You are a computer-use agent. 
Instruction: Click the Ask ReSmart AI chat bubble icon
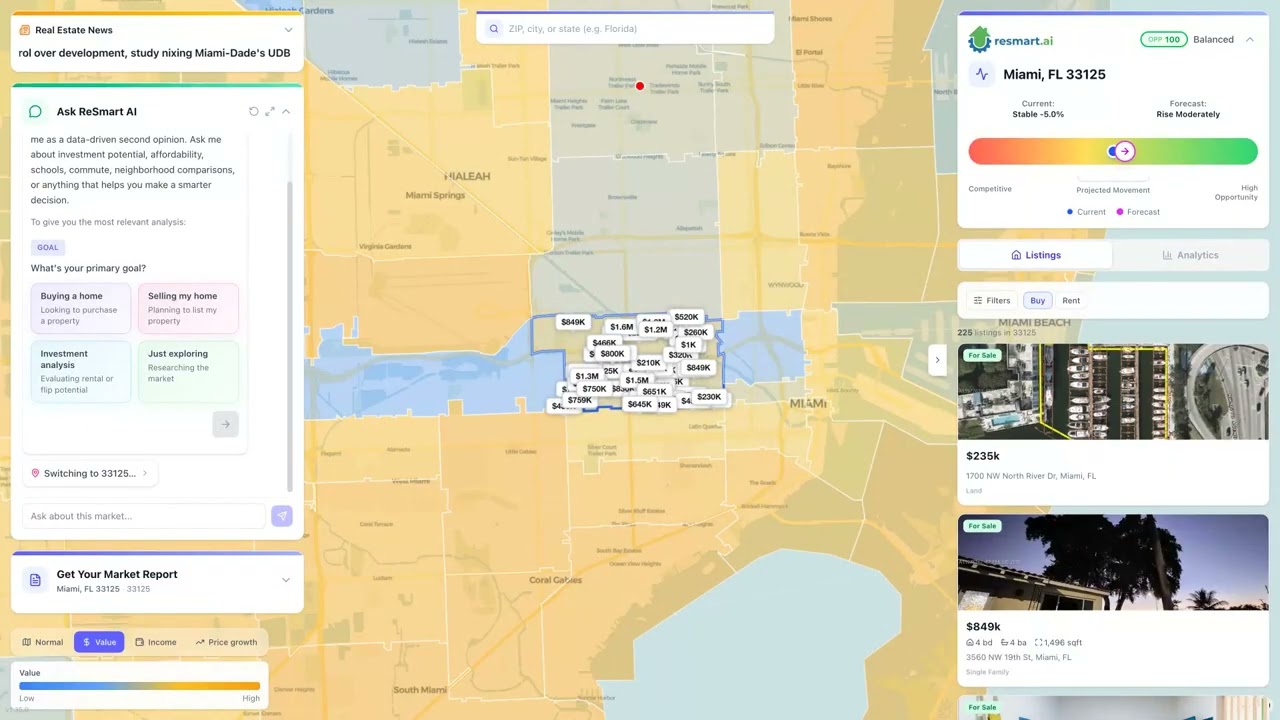click(x=35, y=112)
